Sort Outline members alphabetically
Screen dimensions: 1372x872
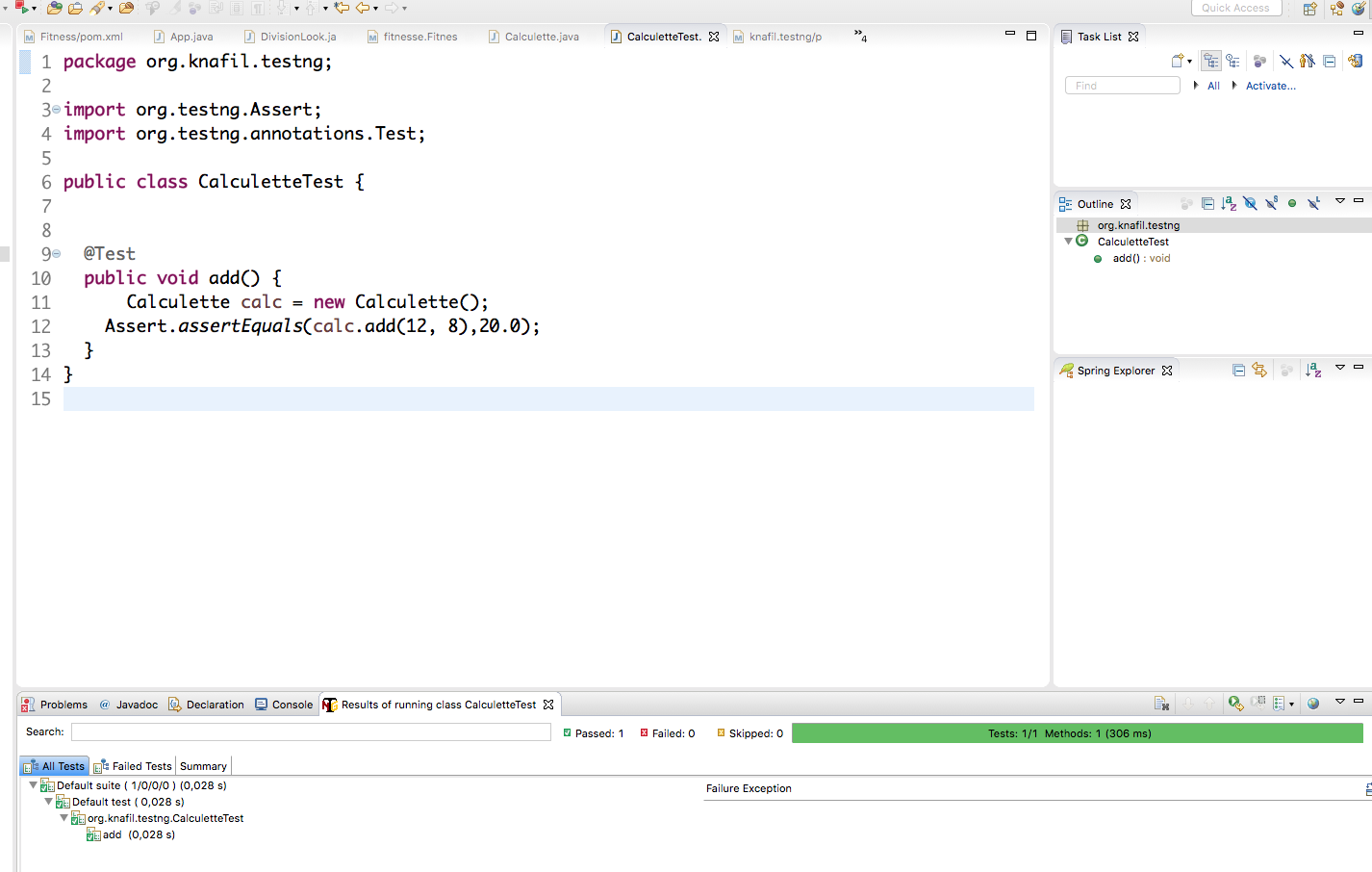(x=1229, y=203)
